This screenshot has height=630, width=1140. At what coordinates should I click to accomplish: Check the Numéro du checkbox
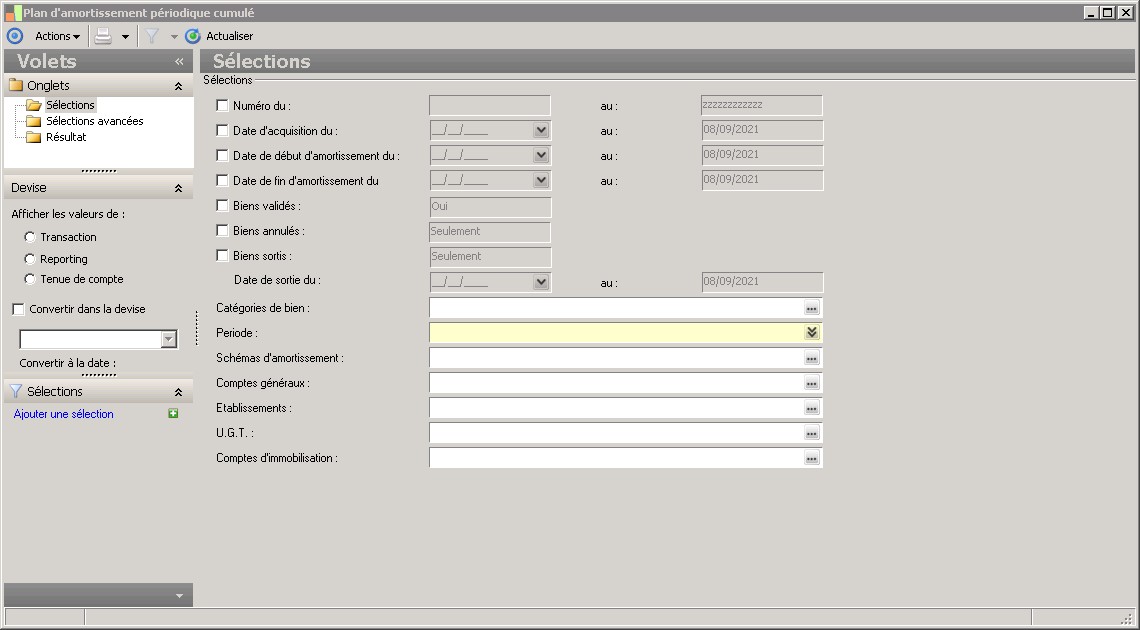point(222,105)
